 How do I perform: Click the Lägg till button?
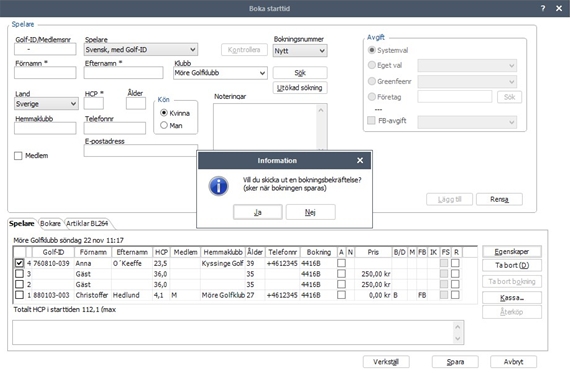[x=449, y=199]
